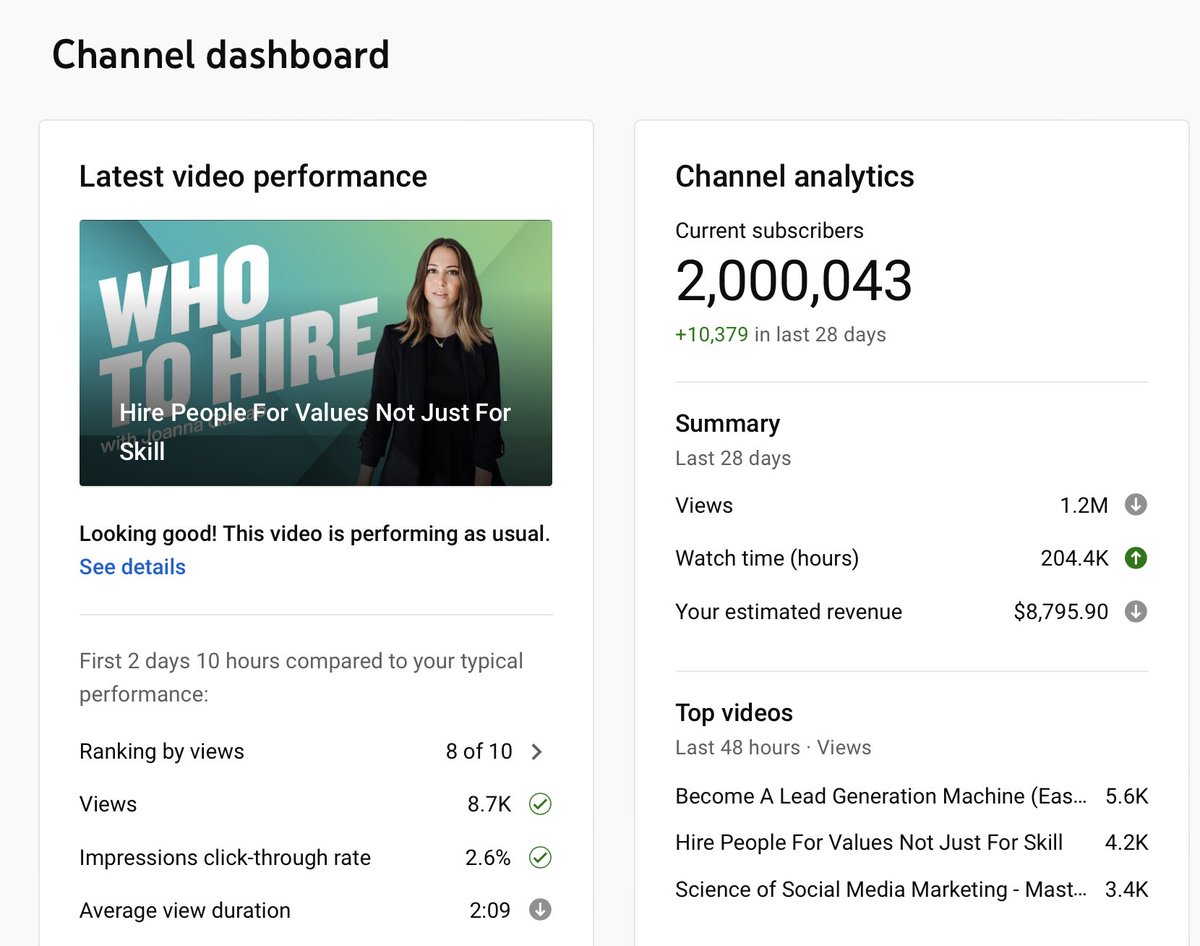Click 'Looking good! This video is performing as usual'
This screenshot has width=1200, height=946.
point(315,534)
